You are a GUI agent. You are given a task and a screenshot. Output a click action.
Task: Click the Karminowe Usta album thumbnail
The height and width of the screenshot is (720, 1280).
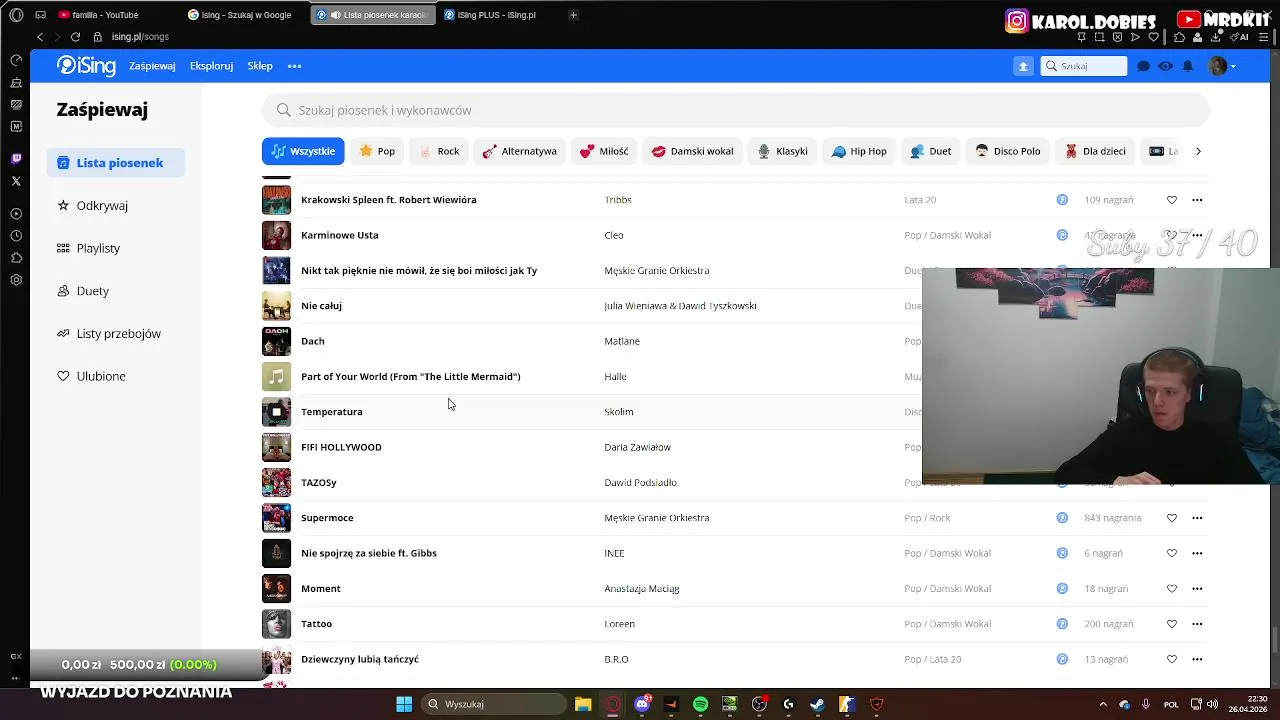click(x=276, y=235)
